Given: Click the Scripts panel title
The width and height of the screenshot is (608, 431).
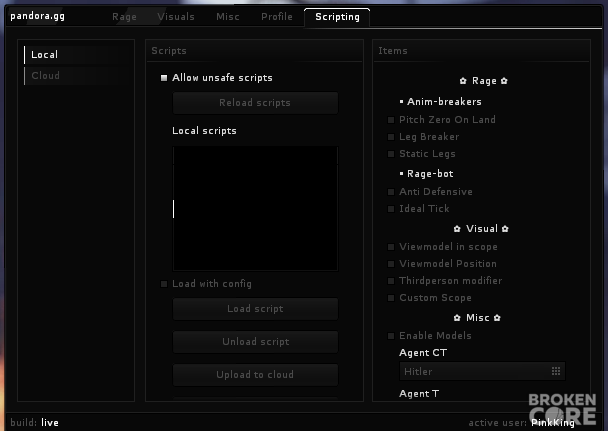Looking at the screenshot, I should (x=169, y=51).
